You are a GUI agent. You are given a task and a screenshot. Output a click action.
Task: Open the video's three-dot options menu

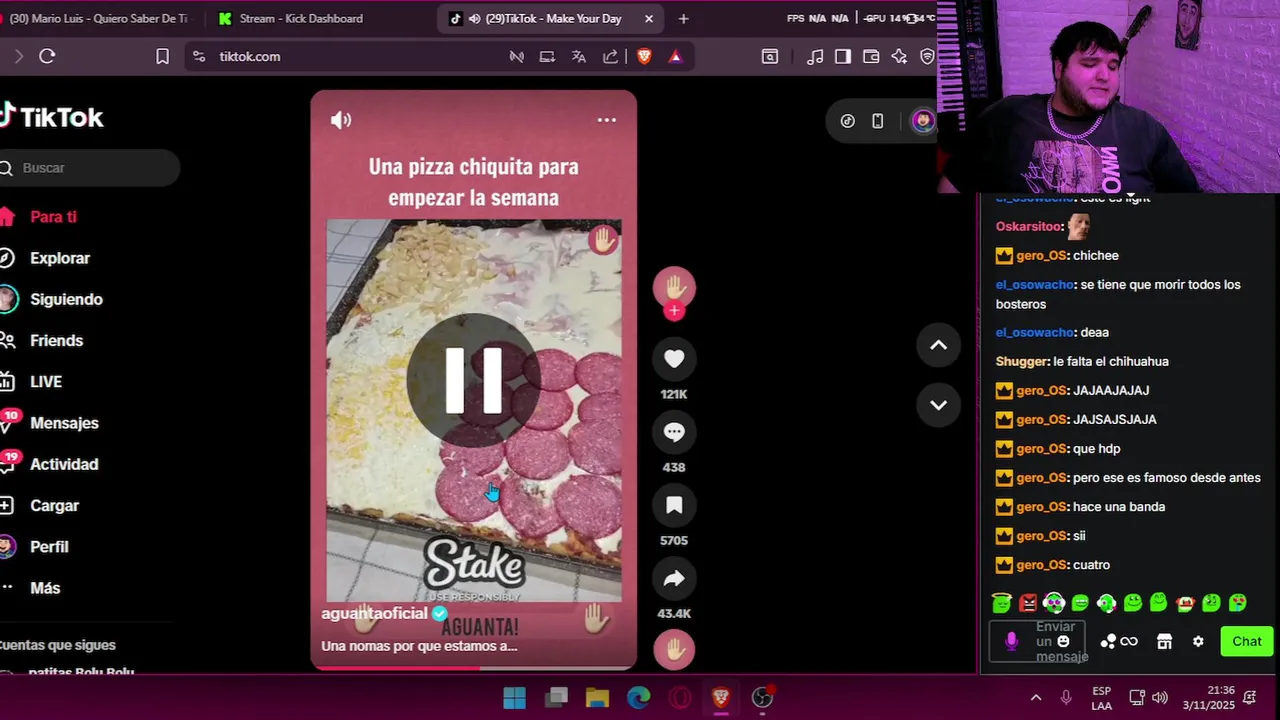click(x=607, y=120)
